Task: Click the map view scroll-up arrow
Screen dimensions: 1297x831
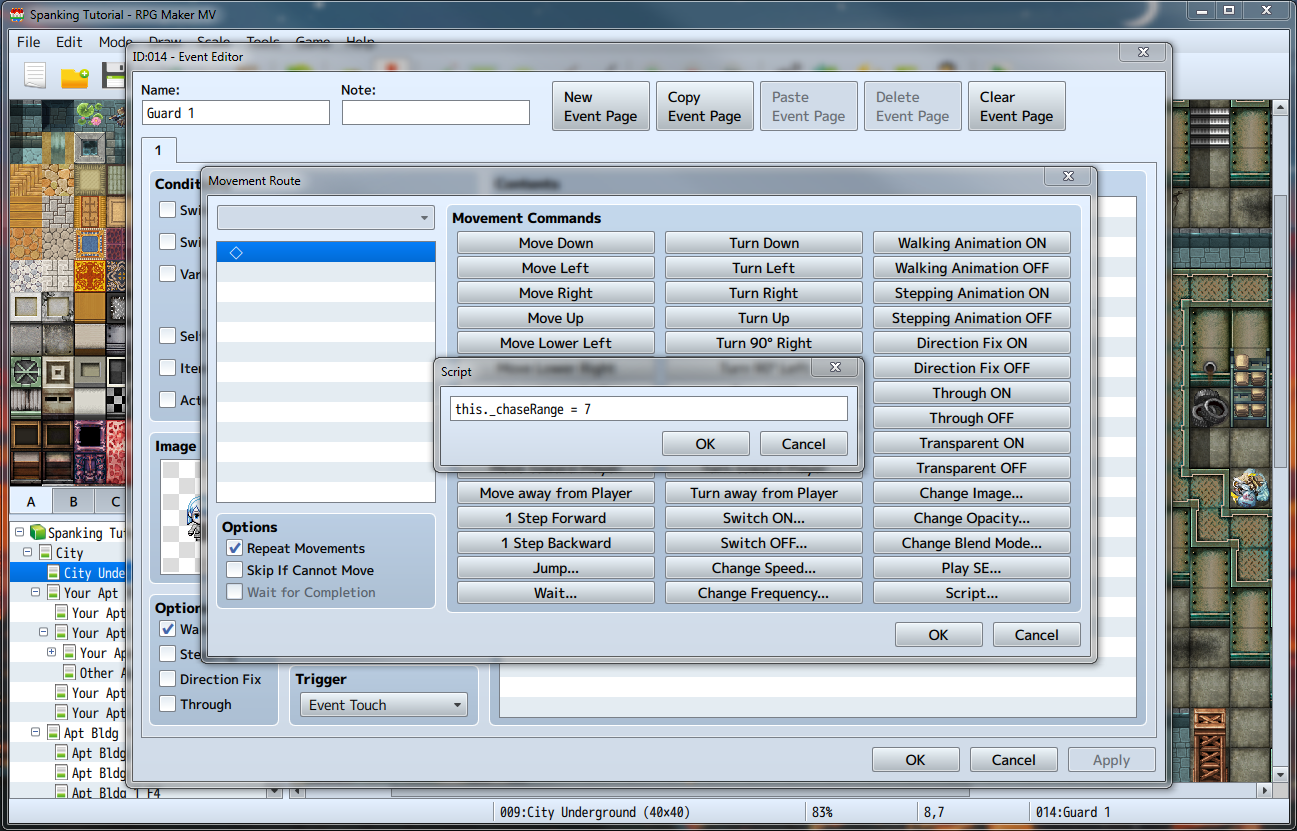Action: pyautogui.click(x=1280, y=106)
